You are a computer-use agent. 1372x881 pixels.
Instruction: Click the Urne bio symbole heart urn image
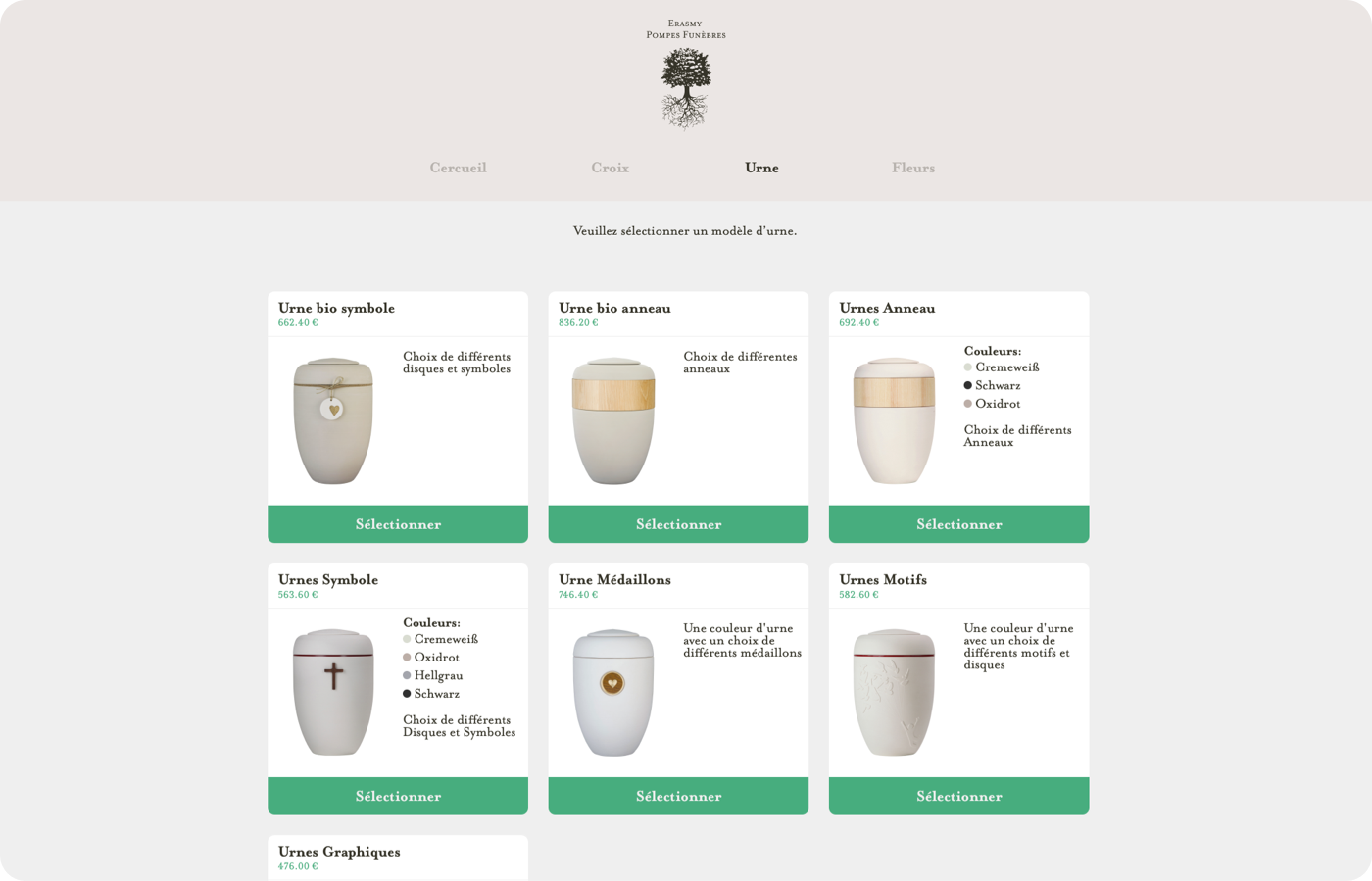[333, 420]
